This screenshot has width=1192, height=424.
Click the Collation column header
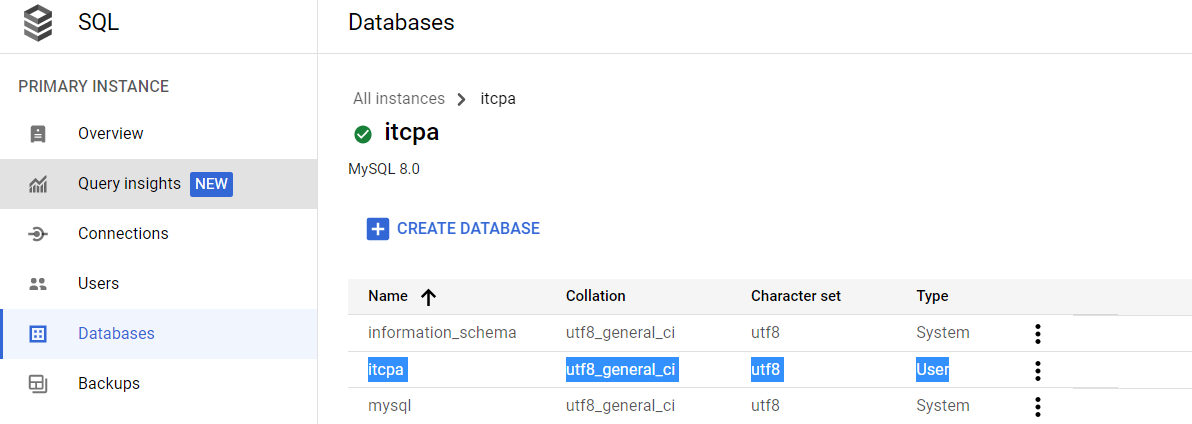[x=595, y=296]
